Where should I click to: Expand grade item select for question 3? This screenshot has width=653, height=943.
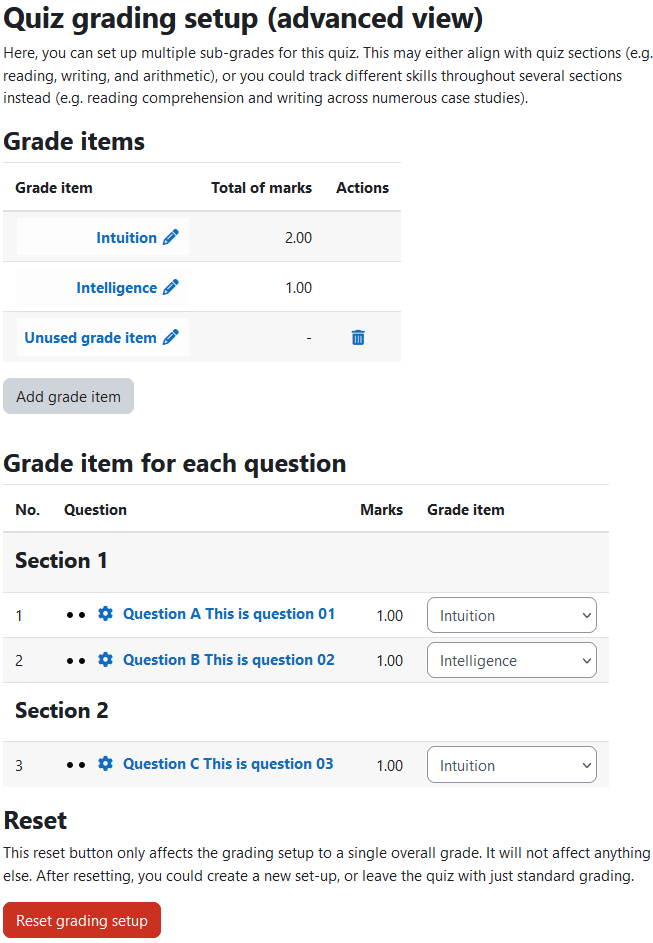coord(512,765)
